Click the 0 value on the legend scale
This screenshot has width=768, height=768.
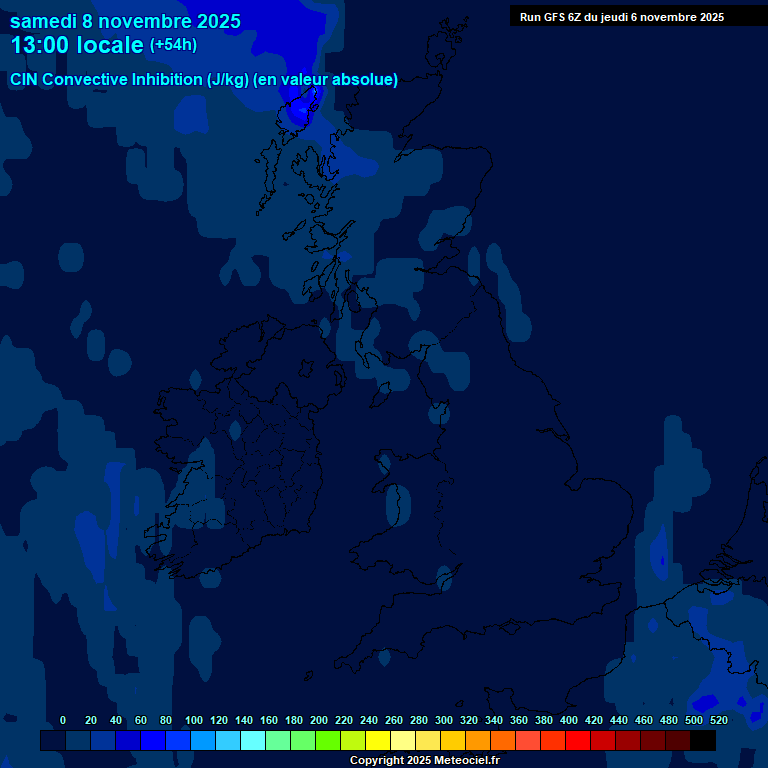(63, 720)
